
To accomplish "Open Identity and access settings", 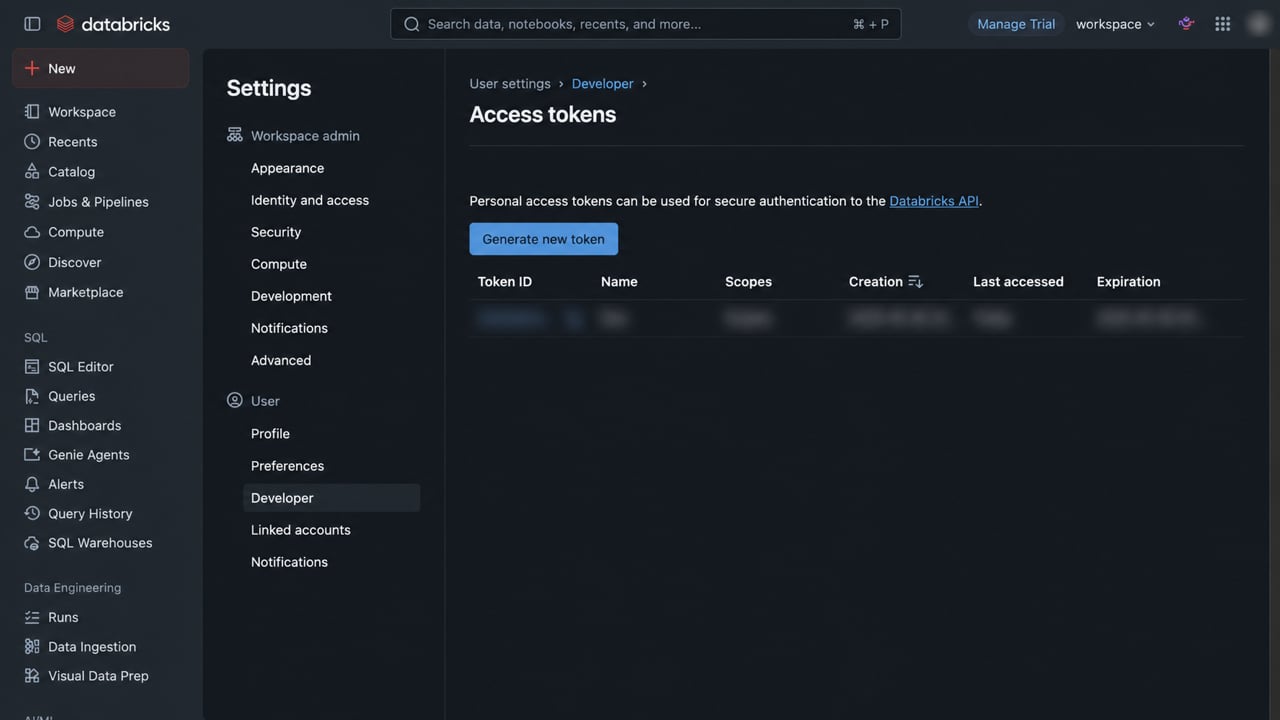I will 310,200.
